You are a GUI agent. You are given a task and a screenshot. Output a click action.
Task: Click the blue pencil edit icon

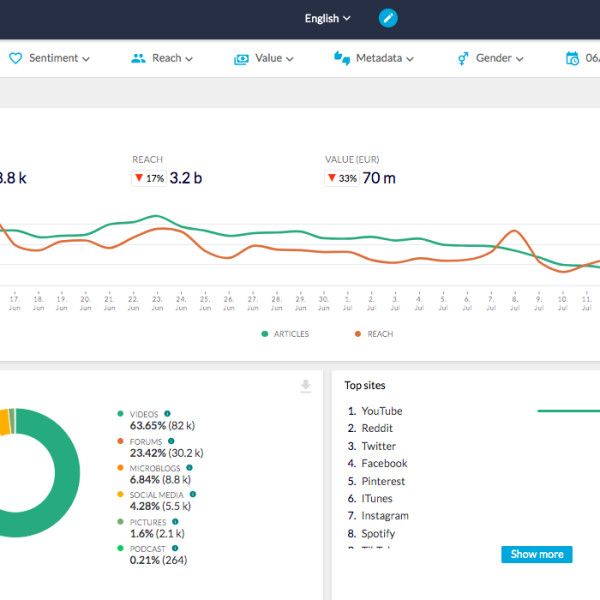point(388,18)
